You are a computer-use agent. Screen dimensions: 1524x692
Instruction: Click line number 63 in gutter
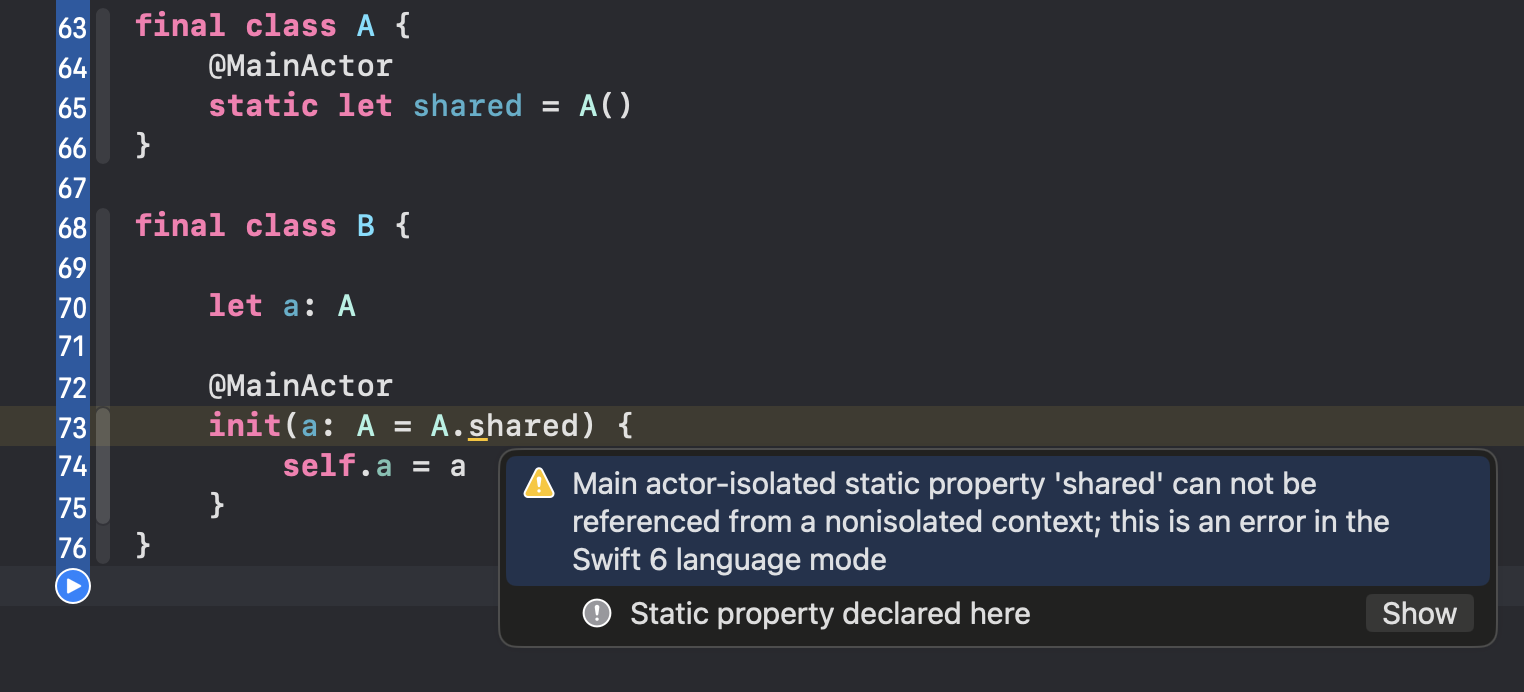(x=73, y=27)
